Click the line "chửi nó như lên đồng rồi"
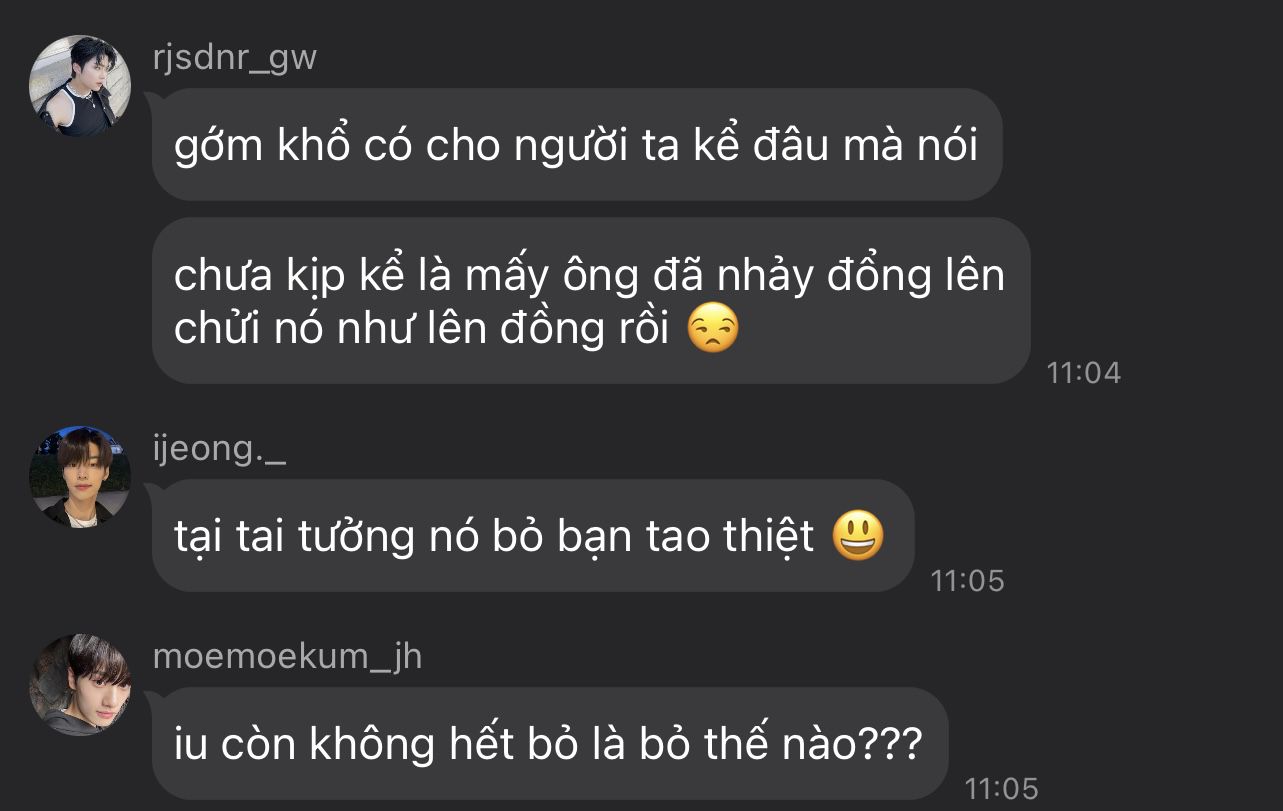 (421, 329)
